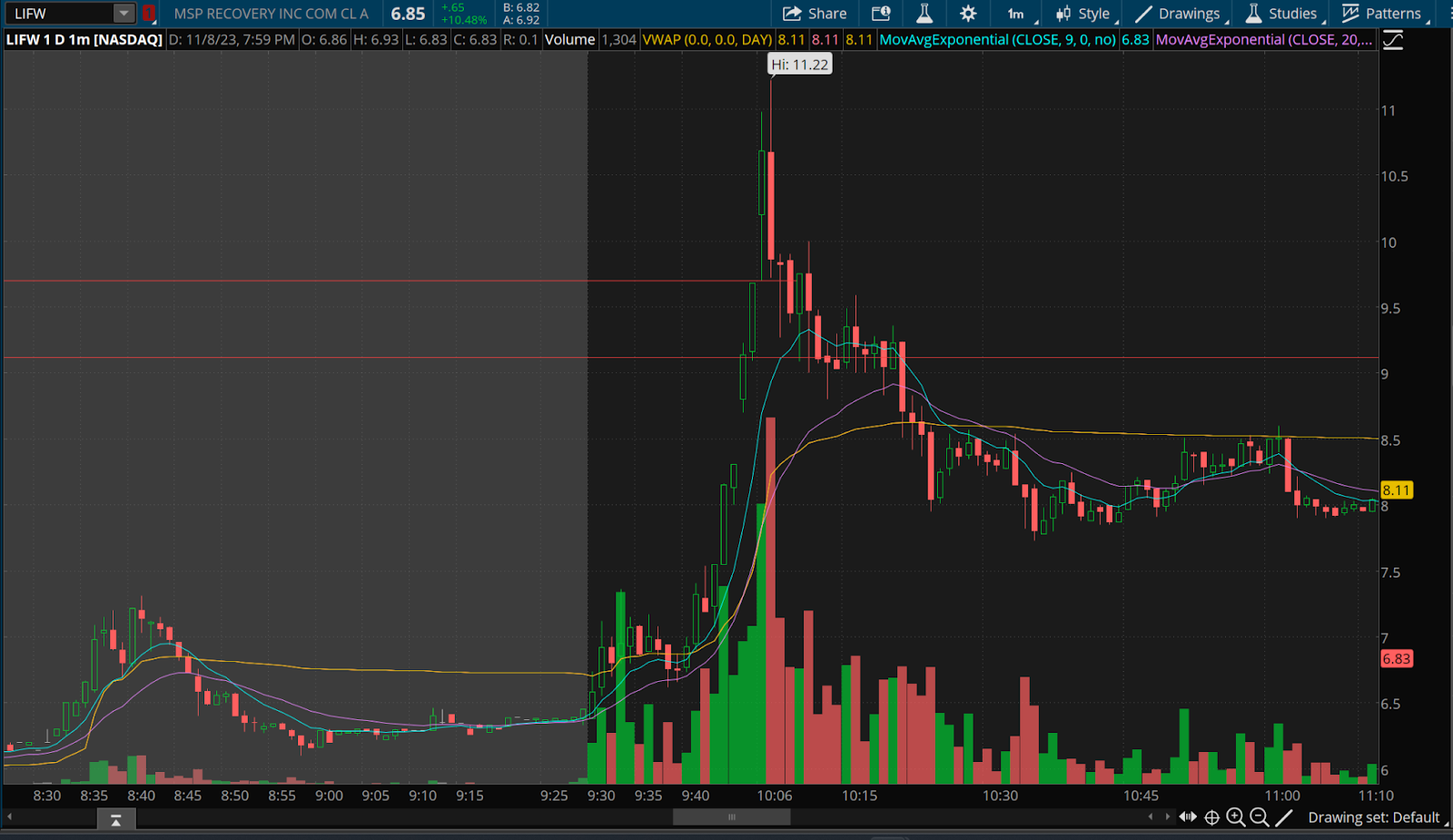Click the Share button
The width and height of the screenshot is (1453, 840).
pyautogui.click(x=815, y=14)
